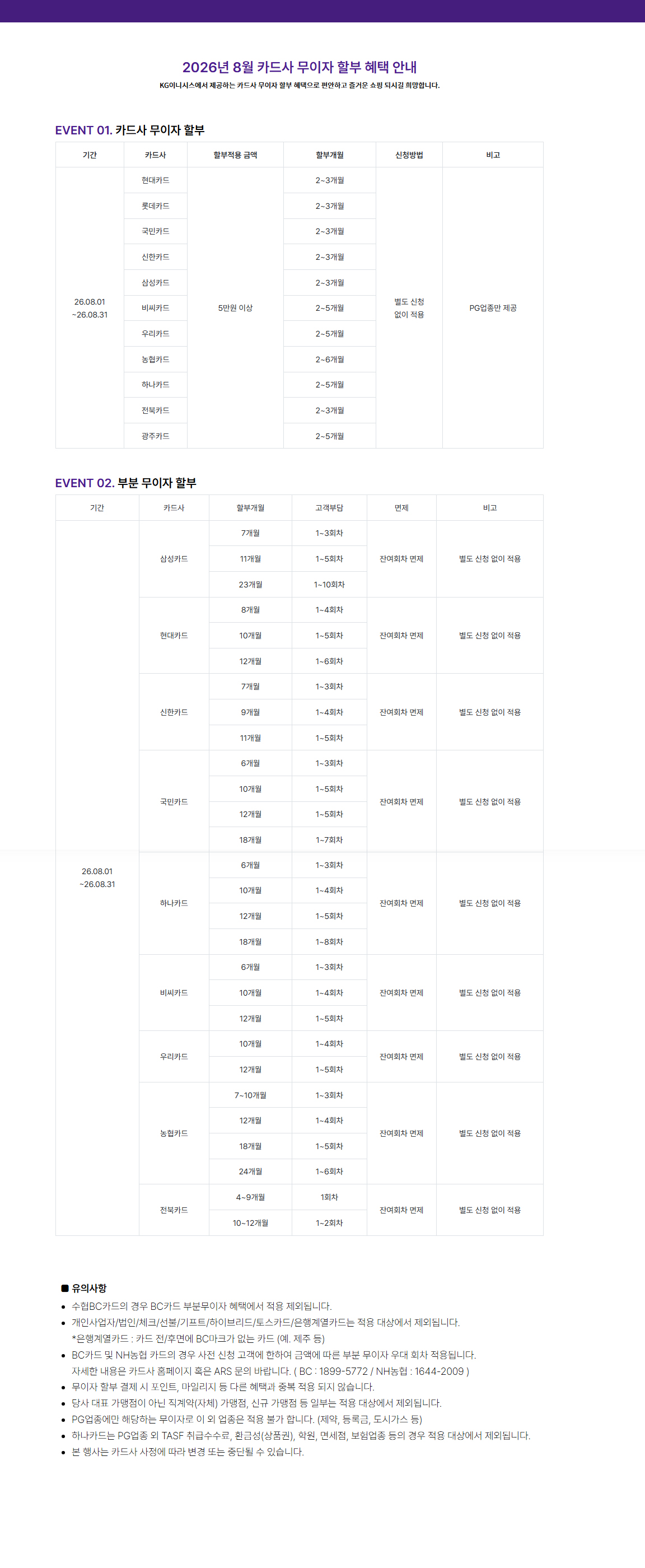Select the 전북카드 cell in the EVENT 02 table
Viewport: 645px width, 1568px height.
(x=174, y=1210)
